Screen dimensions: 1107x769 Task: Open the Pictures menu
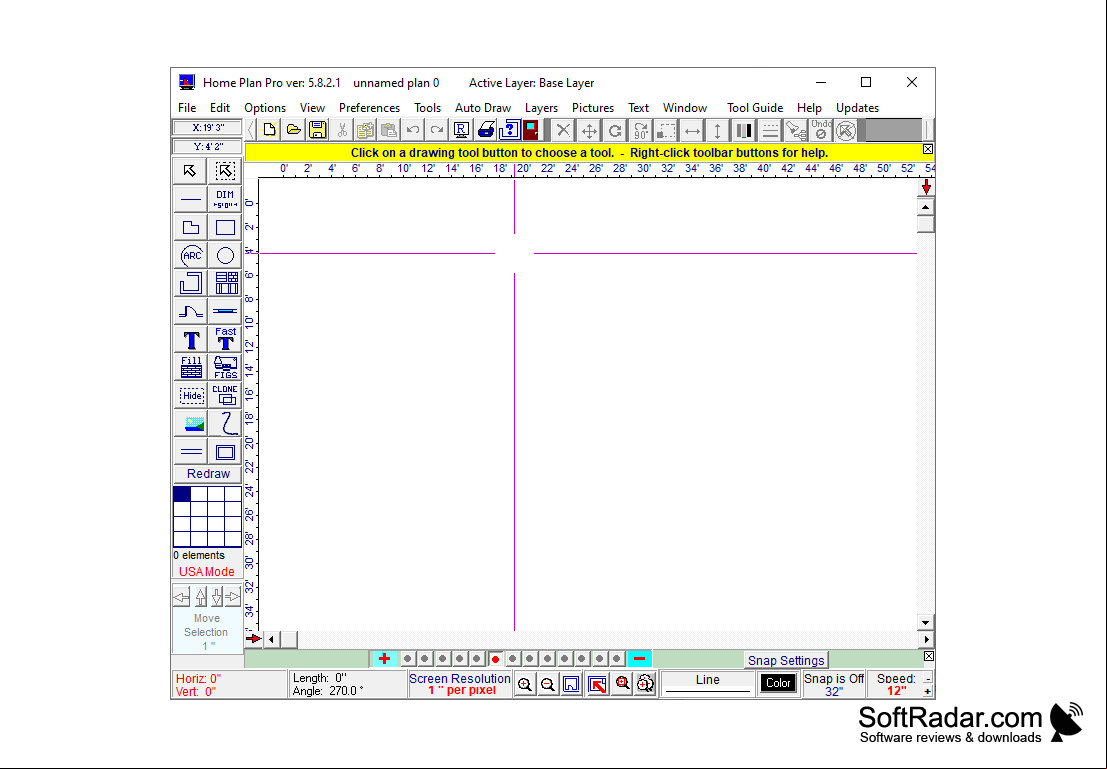[593, 108]
